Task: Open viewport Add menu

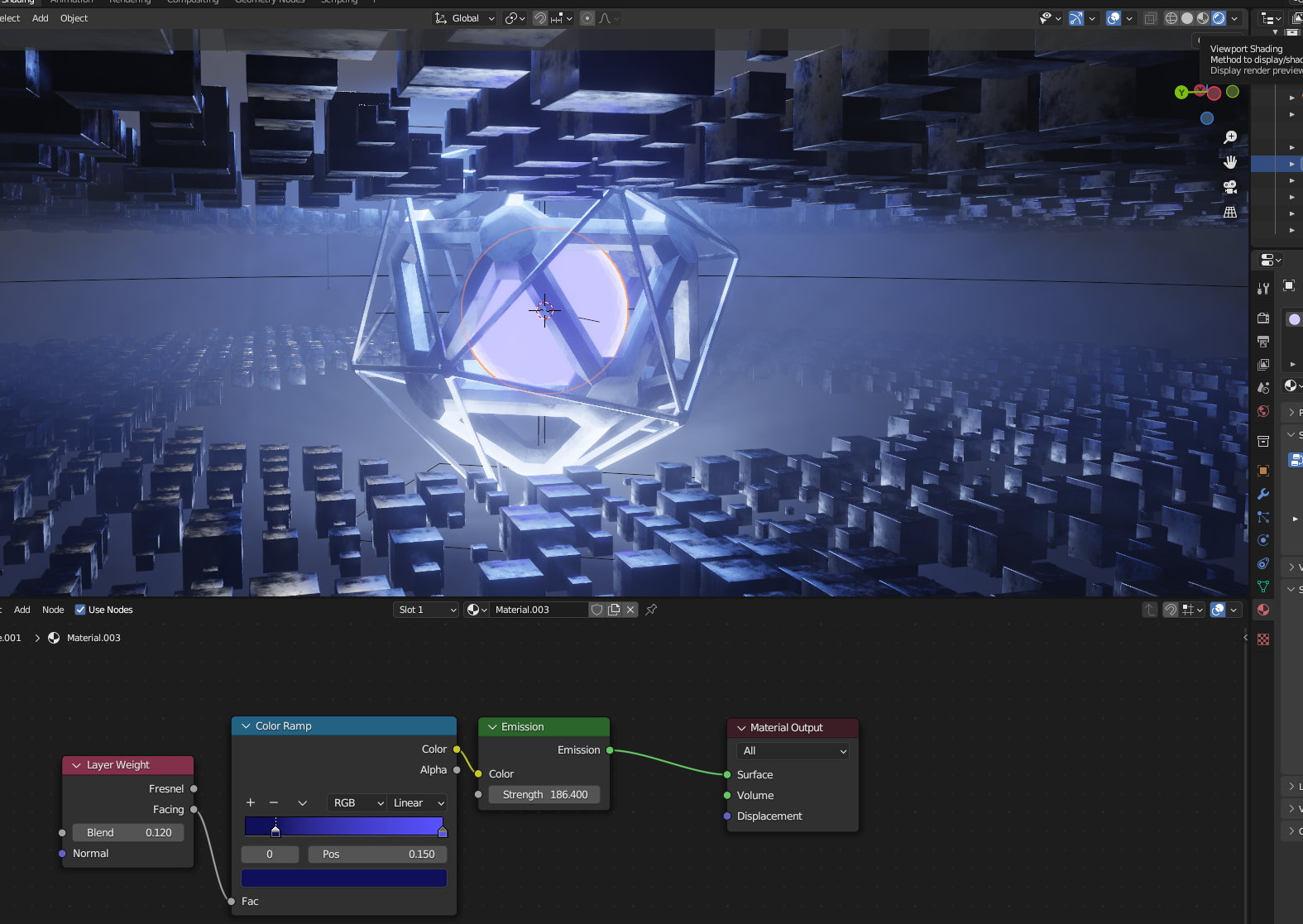Action: (x=40, y=18)
